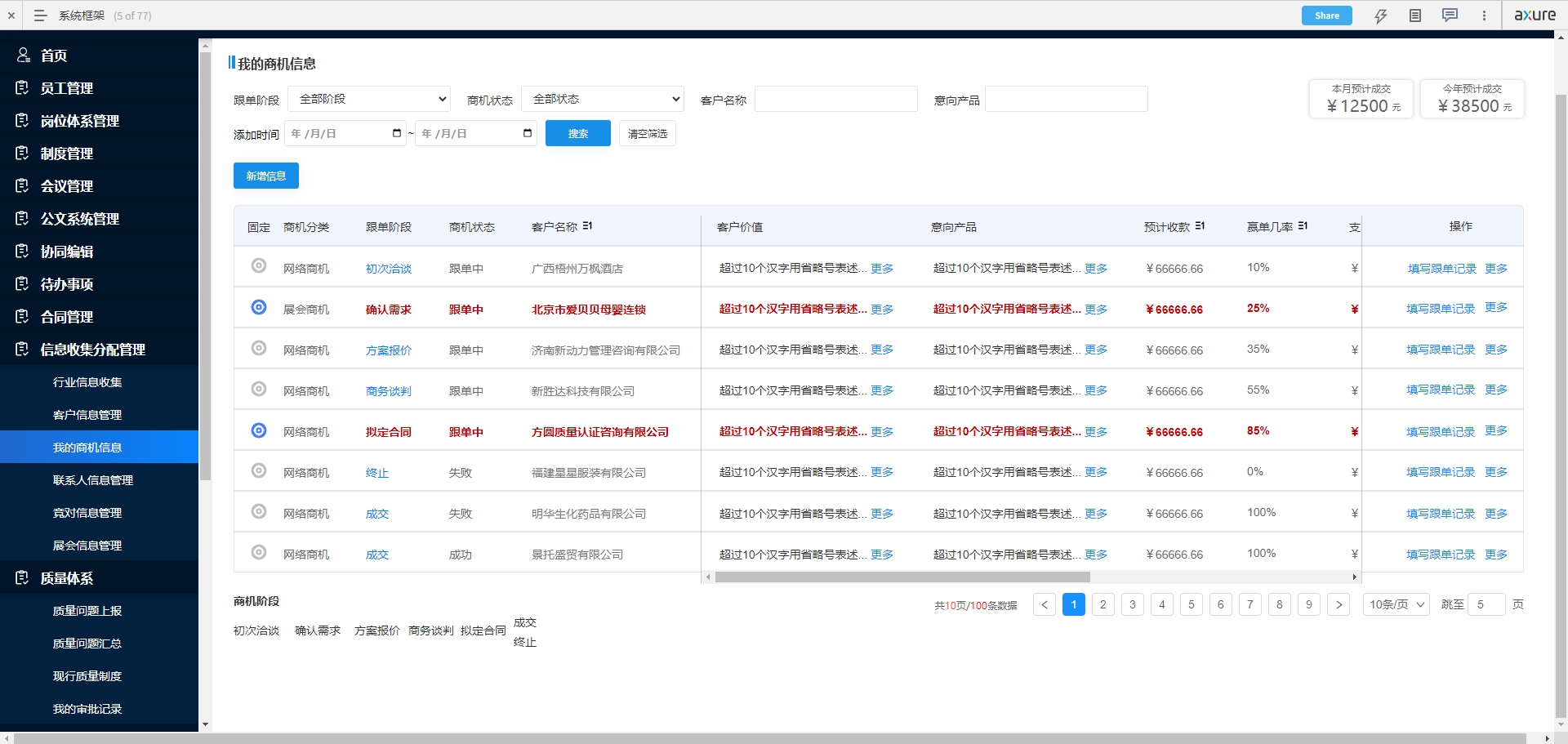Click the 新增信息 button
1568x744 pixels.
266,176
